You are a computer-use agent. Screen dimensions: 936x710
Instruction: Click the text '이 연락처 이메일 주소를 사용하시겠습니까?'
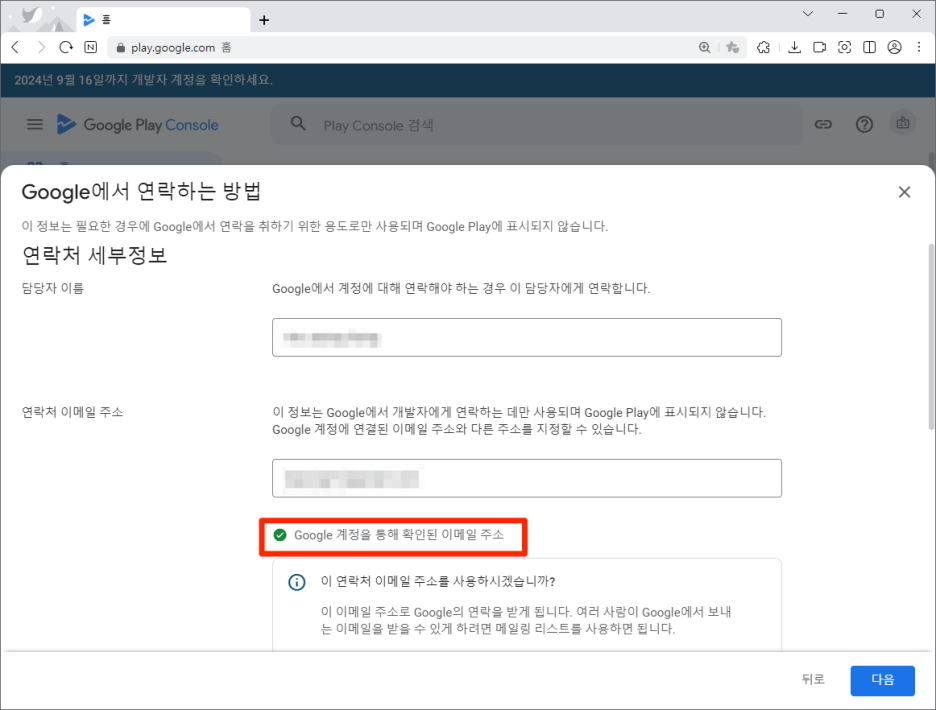pyautogui.click(x=438, y=582)
